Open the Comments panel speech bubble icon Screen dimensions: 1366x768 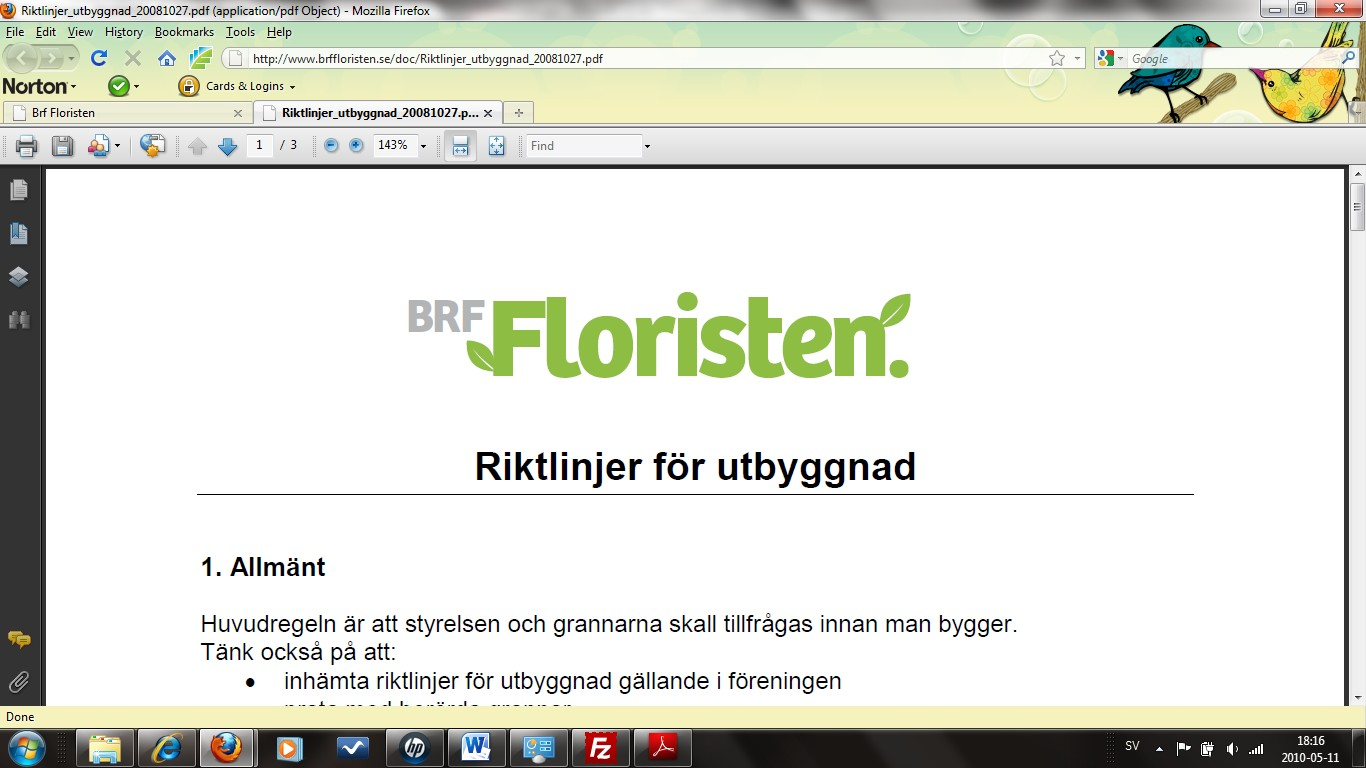coord(19,639)
